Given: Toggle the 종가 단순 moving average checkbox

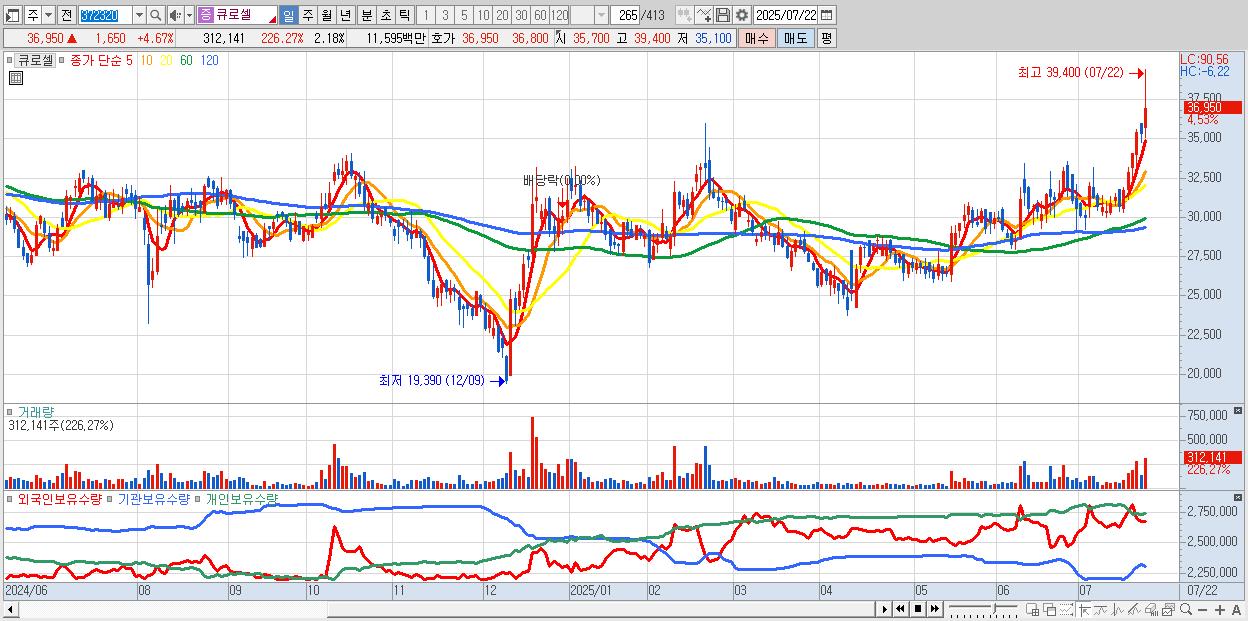Looking at the screenshot, I should [61, 60].
